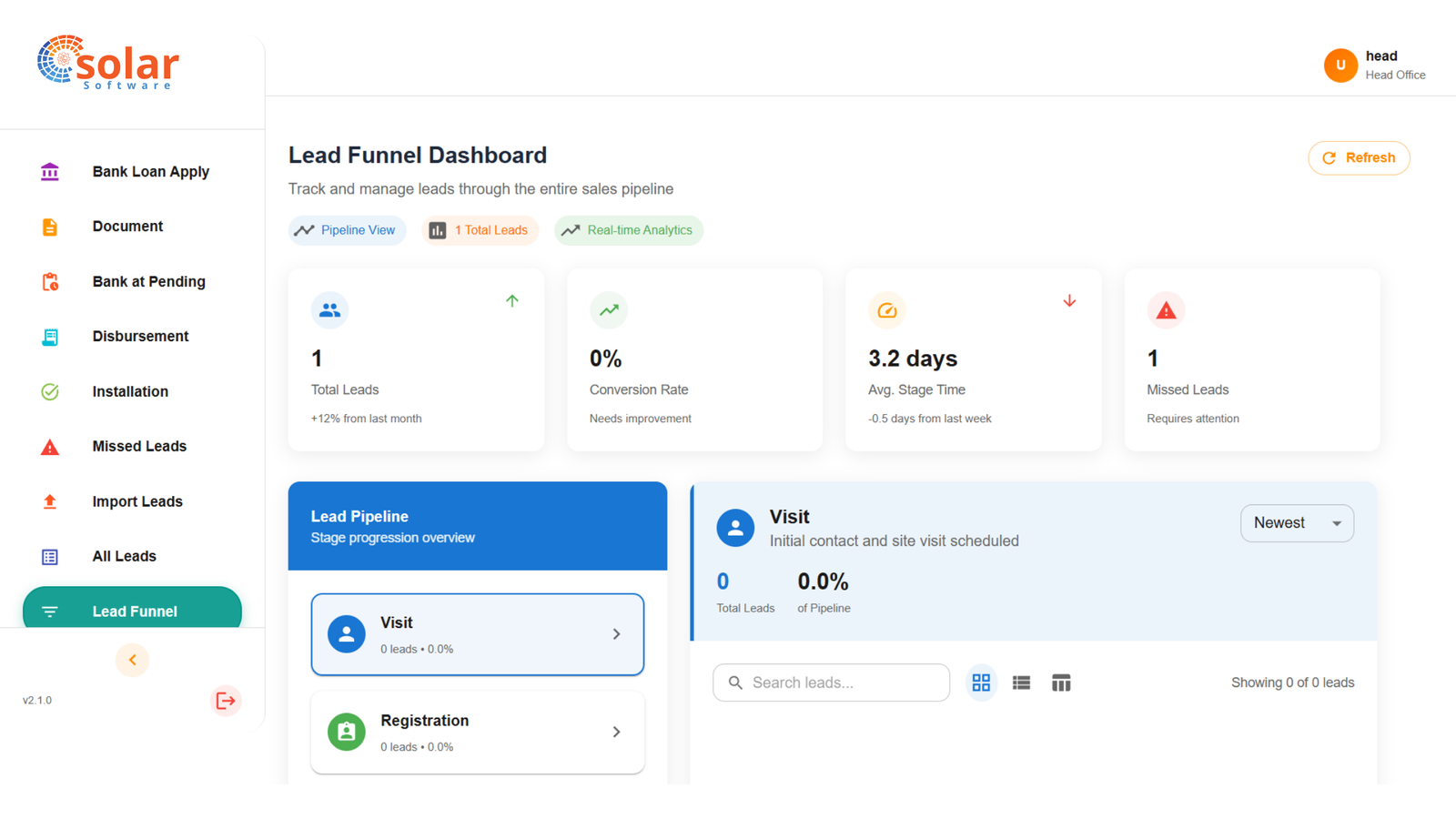Click the Disbursement icon in sidebar
Image resolution: width=1456 pixels, height=819 pixels.
50,337
